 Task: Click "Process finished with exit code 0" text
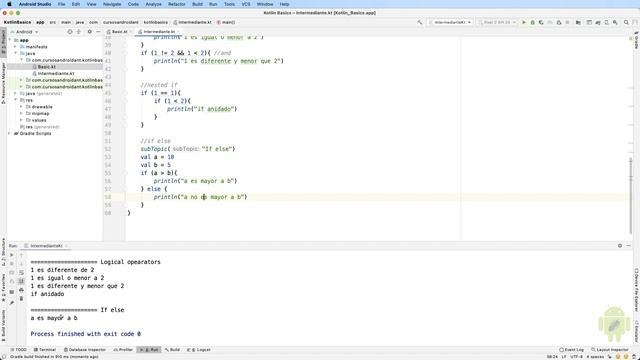click(x=86, y=334)
